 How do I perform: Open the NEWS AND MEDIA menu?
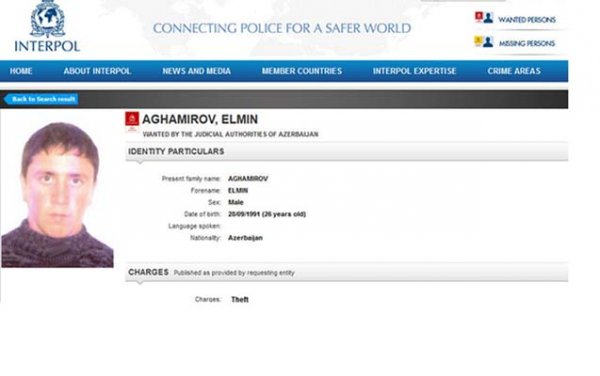[196, 71]
